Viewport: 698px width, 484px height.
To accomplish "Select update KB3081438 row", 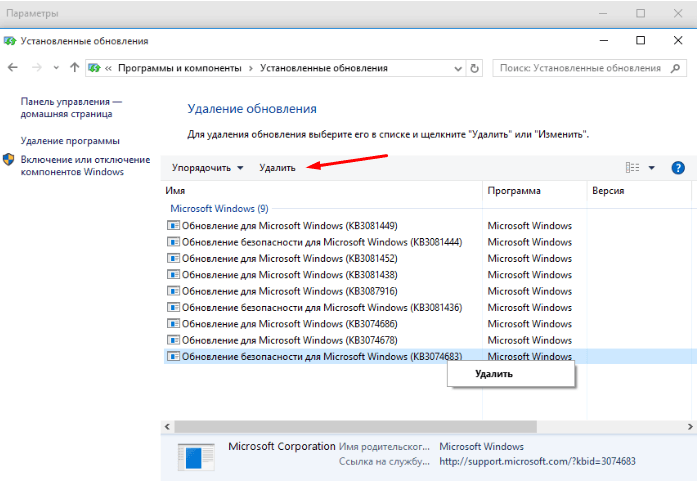I will click(430, 275).
